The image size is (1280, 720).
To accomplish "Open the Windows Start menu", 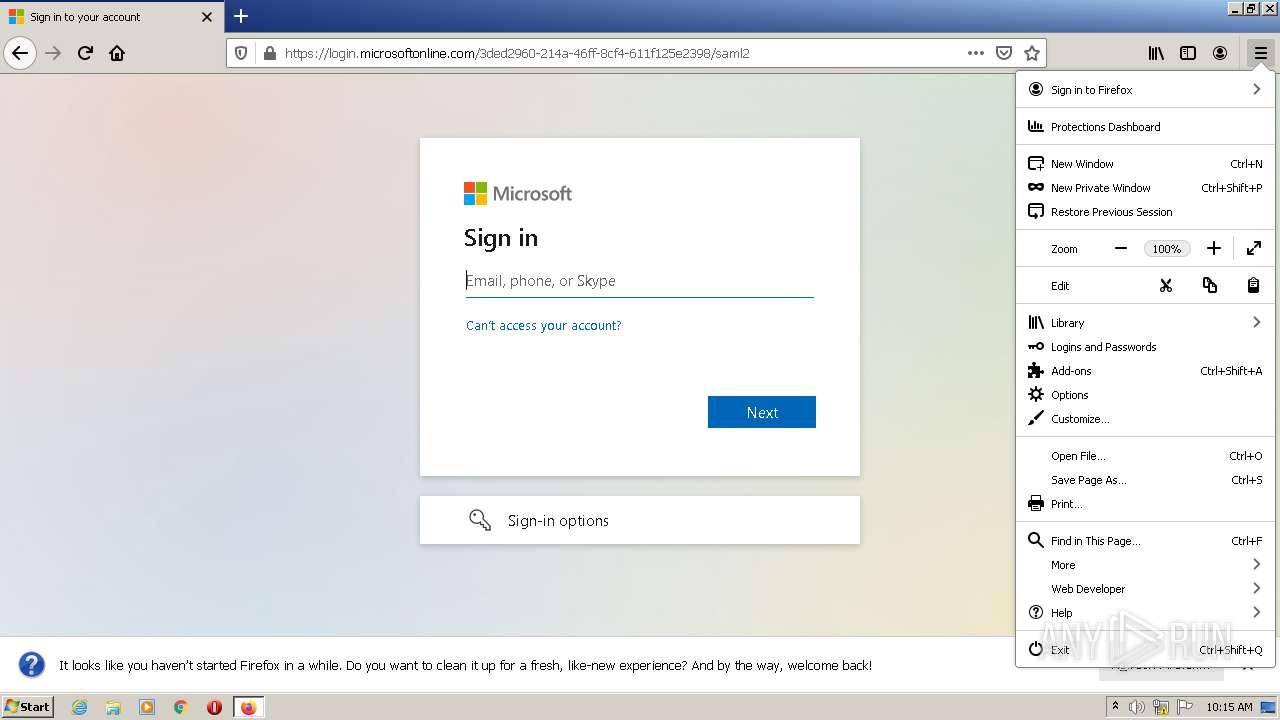I will click(x=27, y=706).
